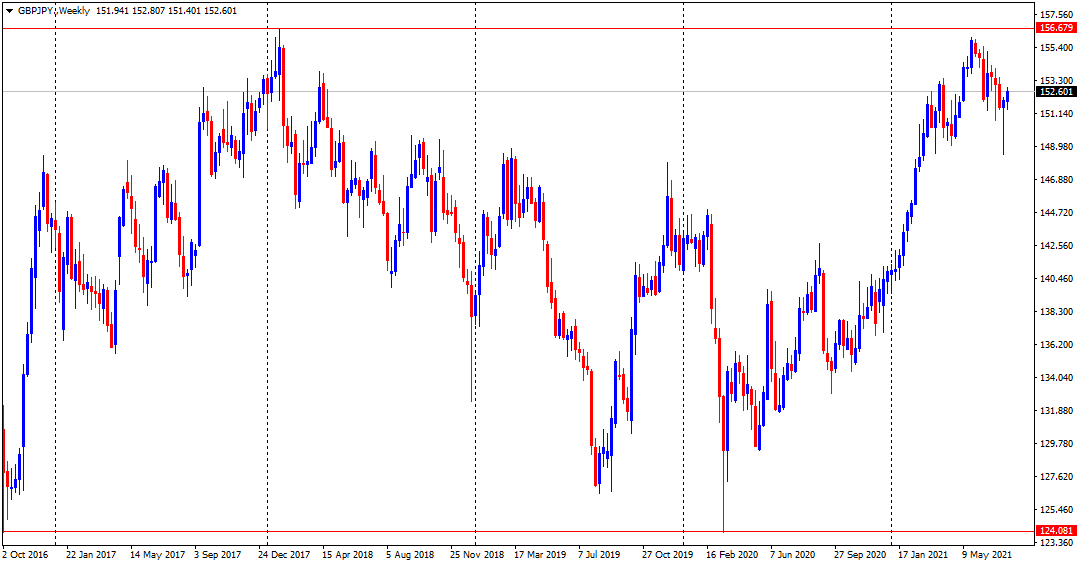
Task: Click the 157.560 price axis value
Action: 1057,14
